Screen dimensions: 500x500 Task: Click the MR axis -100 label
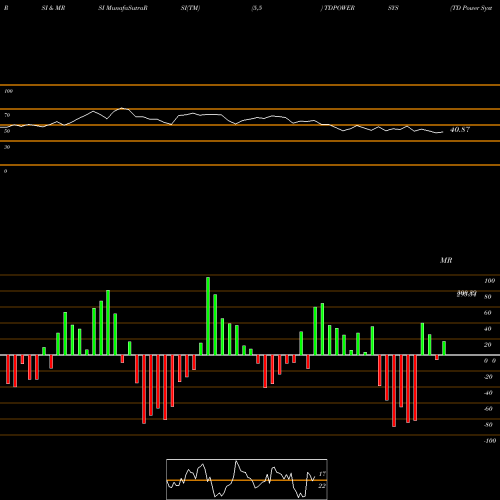tap(490, 441)
